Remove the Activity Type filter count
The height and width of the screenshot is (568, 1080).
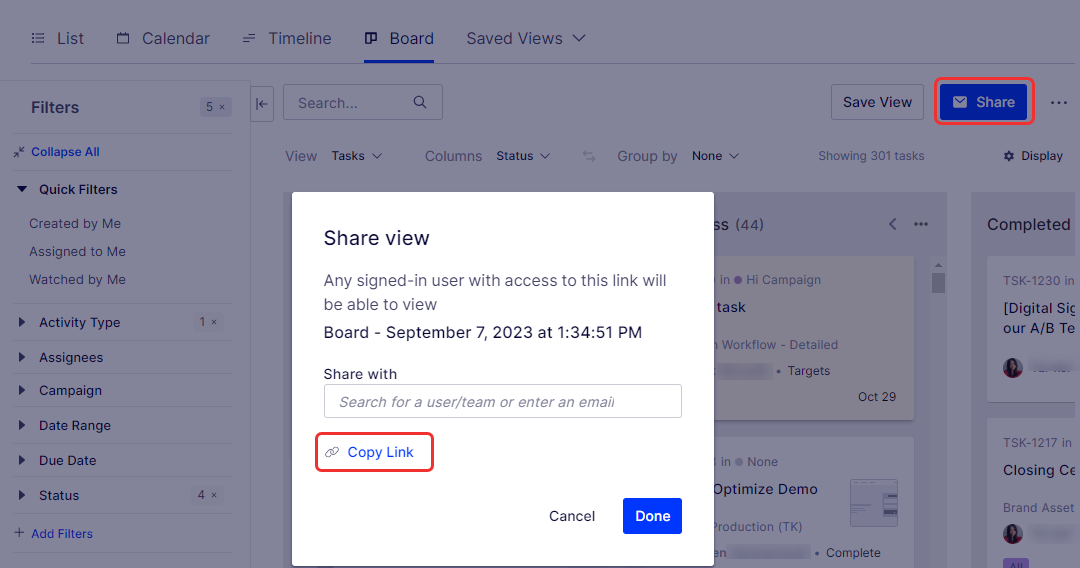coord(208,322)
